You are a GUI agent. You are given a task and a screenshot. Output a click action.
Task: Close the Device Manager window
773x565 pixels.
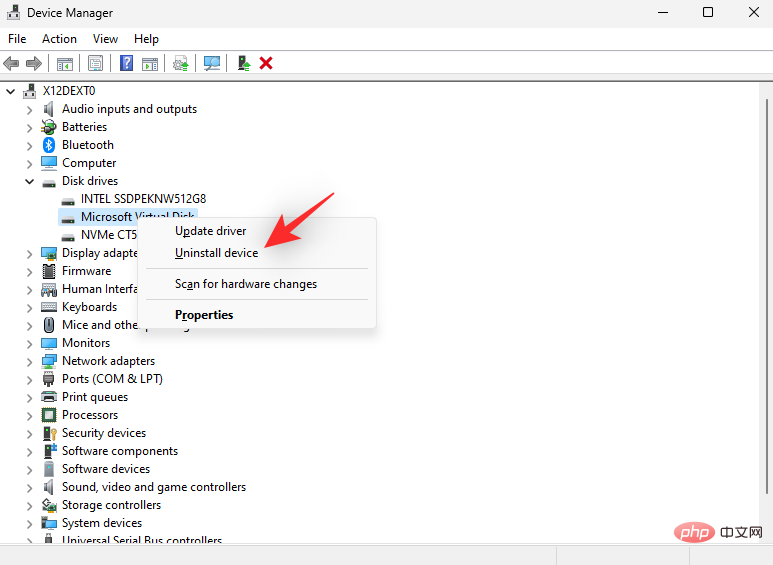click(753, 12)
